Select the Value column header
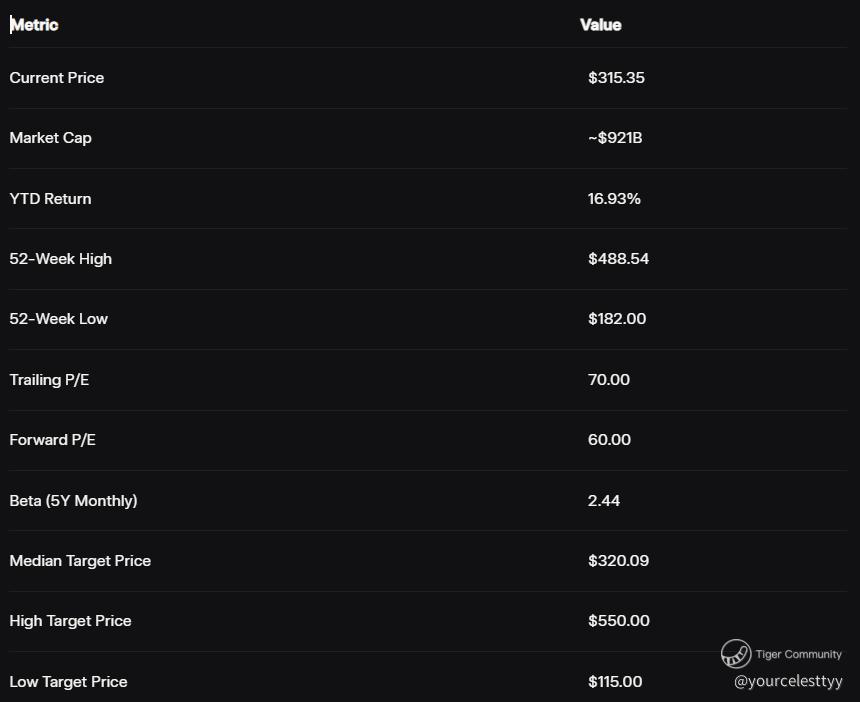 pyautogui.click(x=601, y=25)
